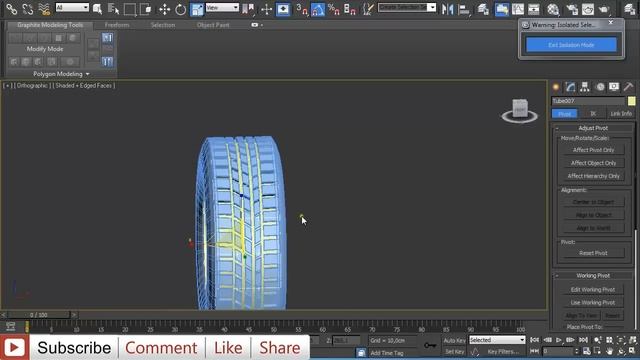Image resolution: width=640 pixels, height=360 pixels.
Task: Open the Utilities panel hammer icon
Action: coord(629,87)
